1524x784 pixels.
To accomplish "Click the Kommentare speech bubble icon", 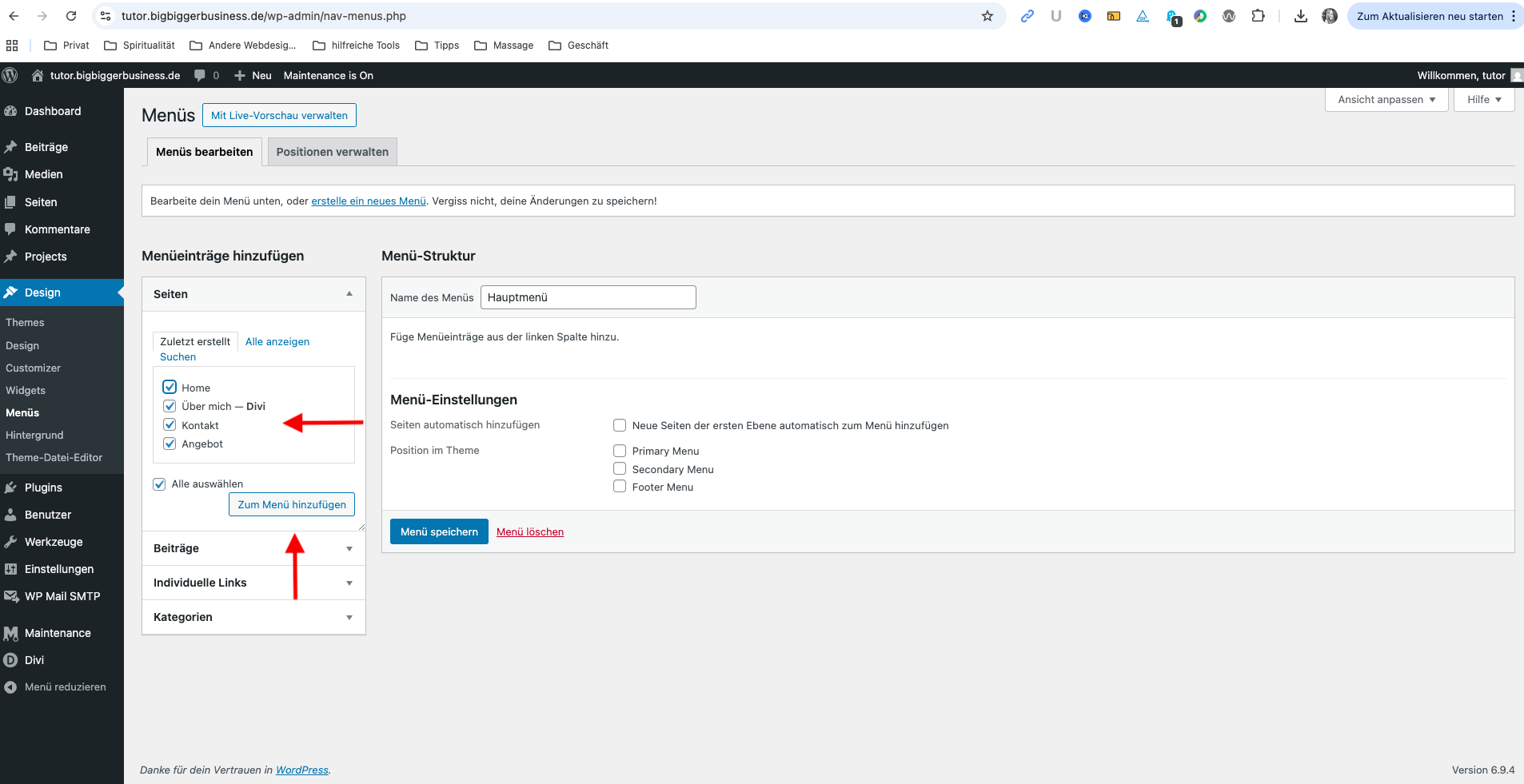I will 10,229.
